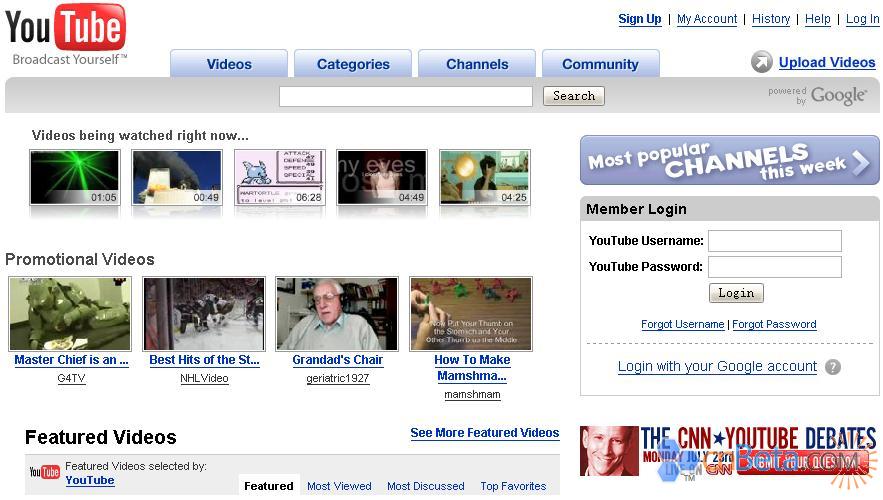This screenshot has height=500, width=883.
Task: Click the 'Best Hits of the St...' title link
Action: [204, 360]
